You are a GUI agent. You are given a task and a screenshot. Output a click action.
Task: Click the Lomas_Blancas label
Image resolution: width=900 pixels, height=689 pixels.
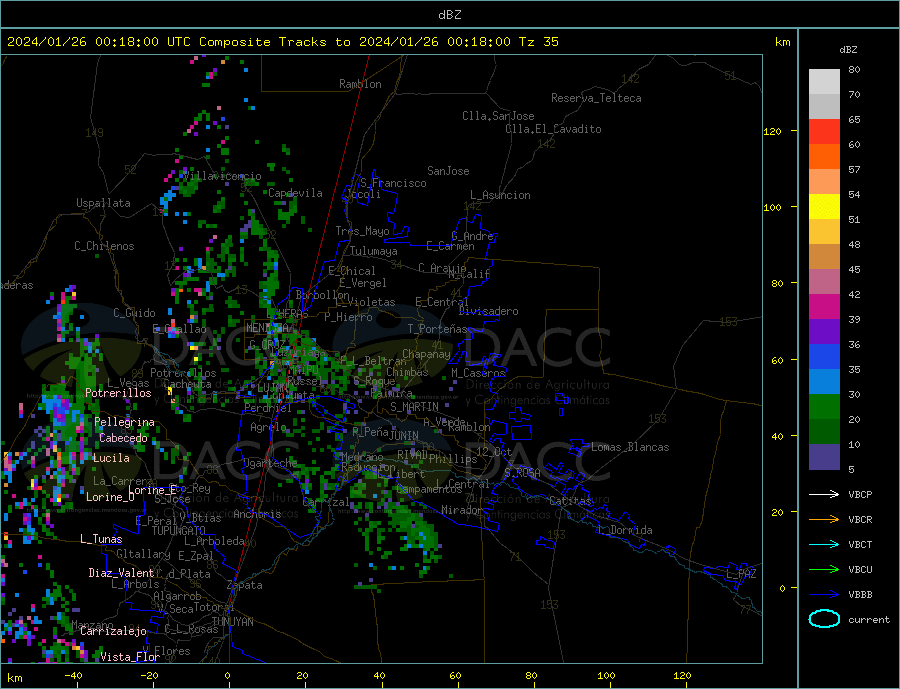coord(630,447)
